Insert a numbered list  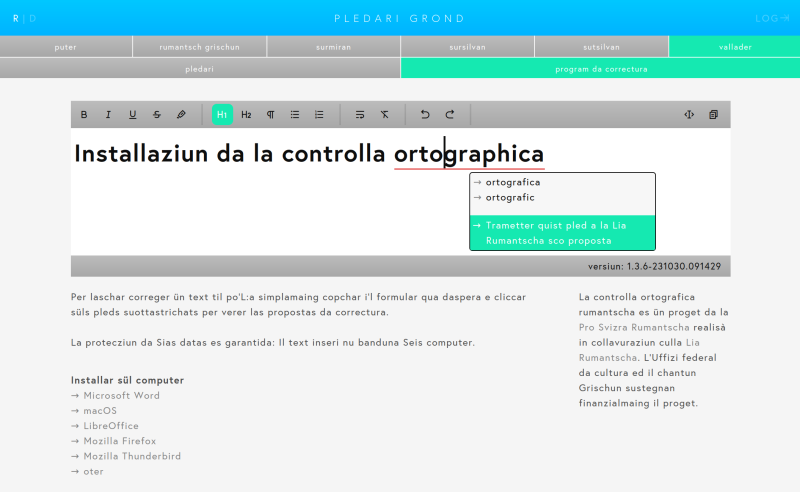(319, 115)
